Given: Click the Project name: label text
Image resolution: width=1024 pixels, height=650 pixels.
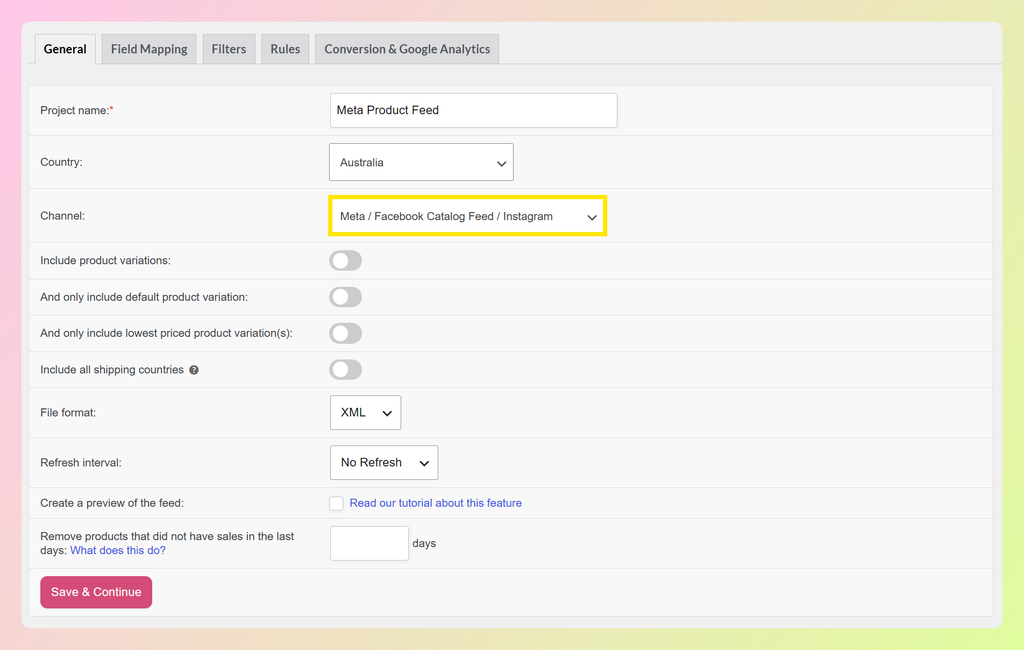Looking at the screenshot, I should (x=76, y=110).
